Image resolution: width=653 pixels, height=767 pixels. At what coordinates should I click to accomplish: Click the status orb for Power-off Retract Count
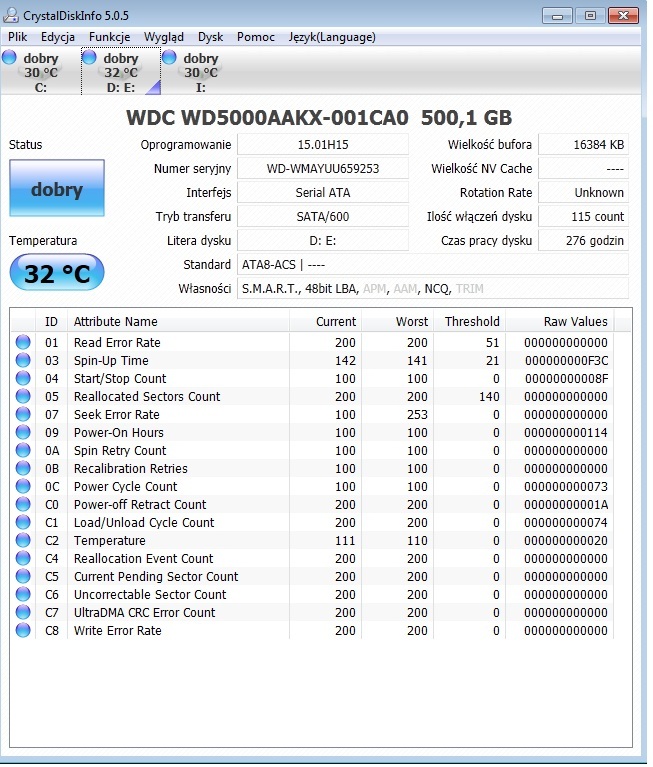[x=23, y=504]
